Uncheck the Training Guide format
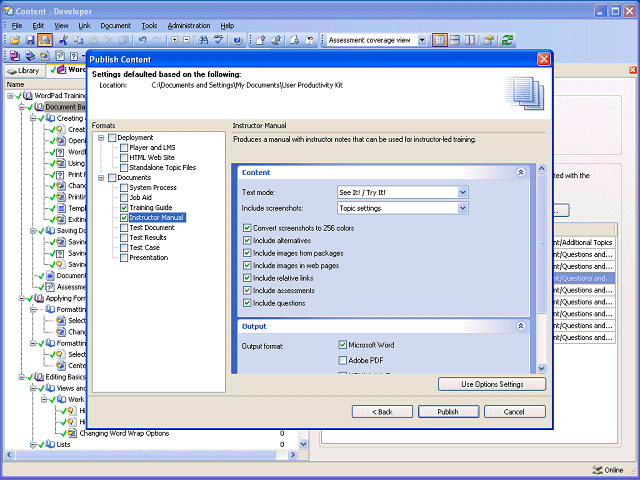This screenshot has width=640, height=480. [x=124, y=207]
